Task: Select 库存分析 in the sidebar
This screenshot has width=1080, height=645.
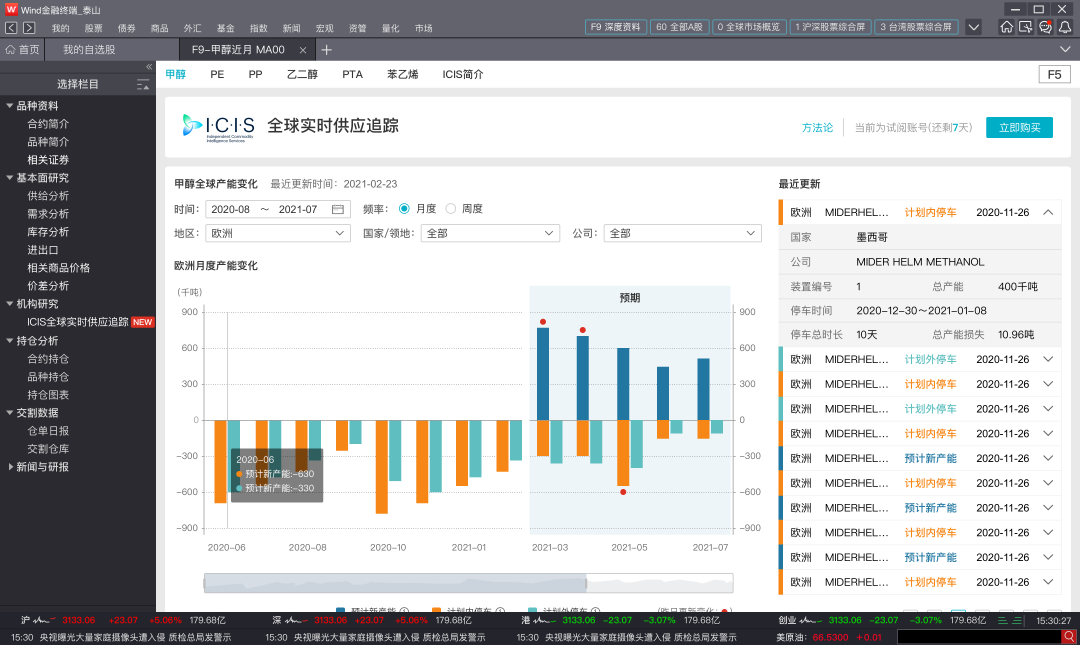Action: click(48, 232)
